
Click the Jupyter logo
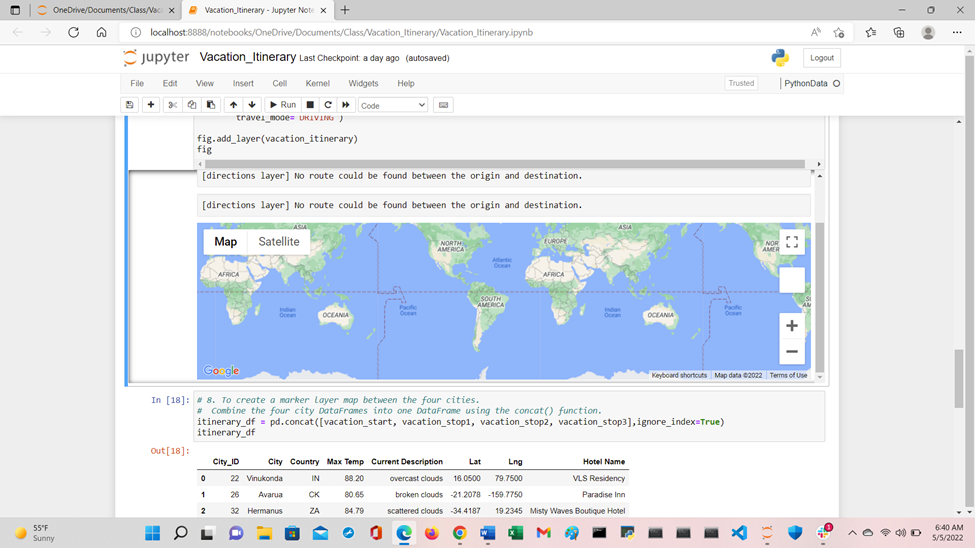click(x=156, y=57)
